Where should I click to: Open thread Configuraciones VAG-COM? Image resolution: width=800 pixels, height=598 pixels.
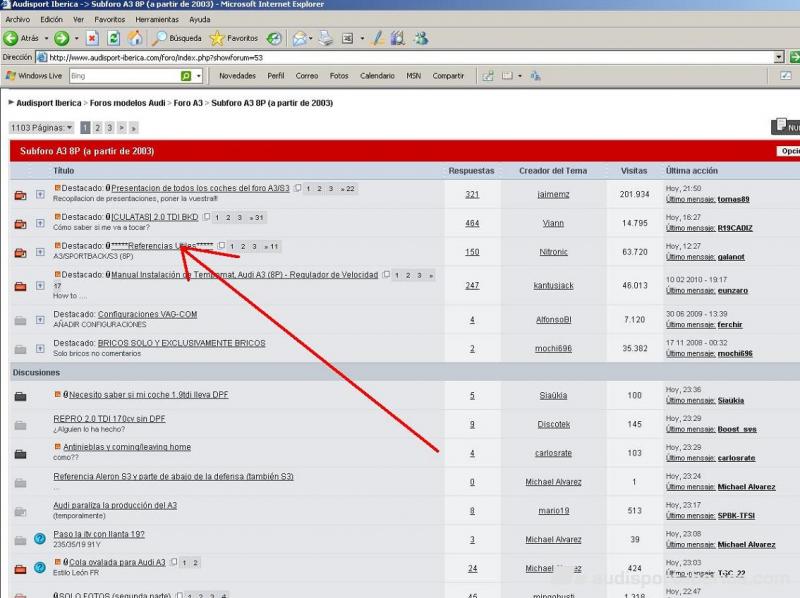tap(147, 314)
